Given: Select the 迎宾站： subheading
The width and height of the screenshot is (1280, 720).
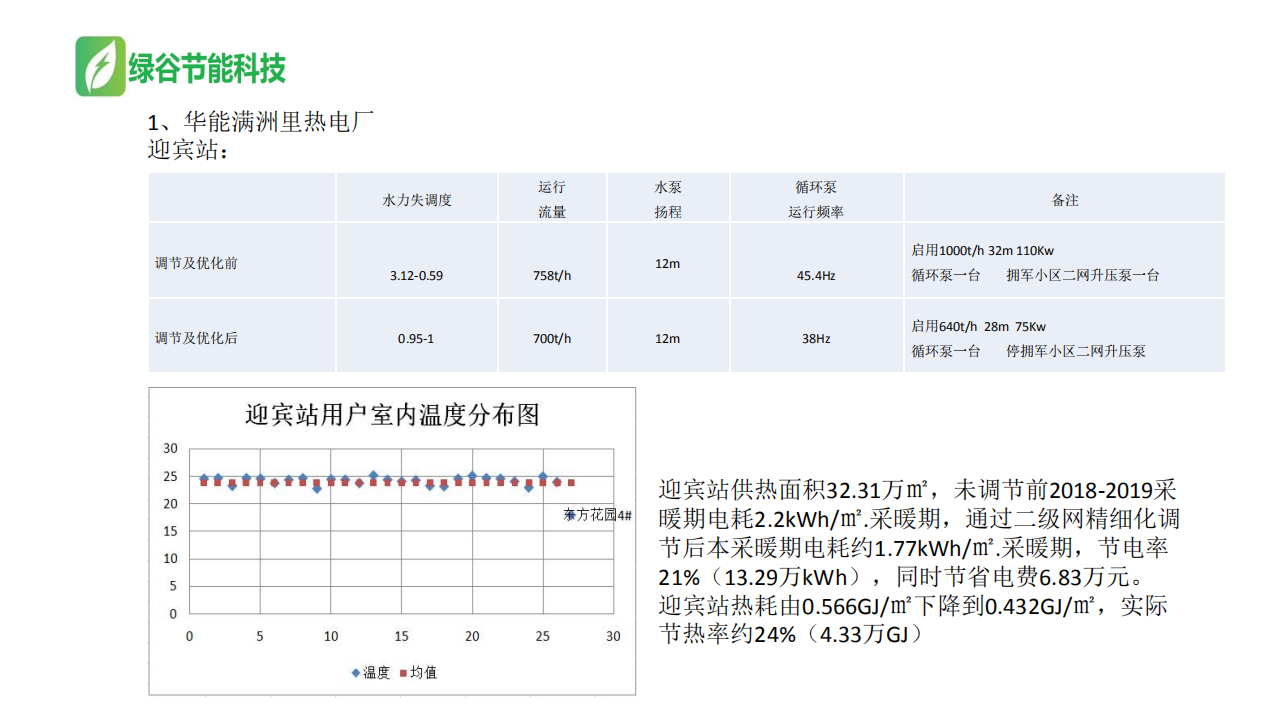Looking at the screenshot, I should tap(189, 151).
